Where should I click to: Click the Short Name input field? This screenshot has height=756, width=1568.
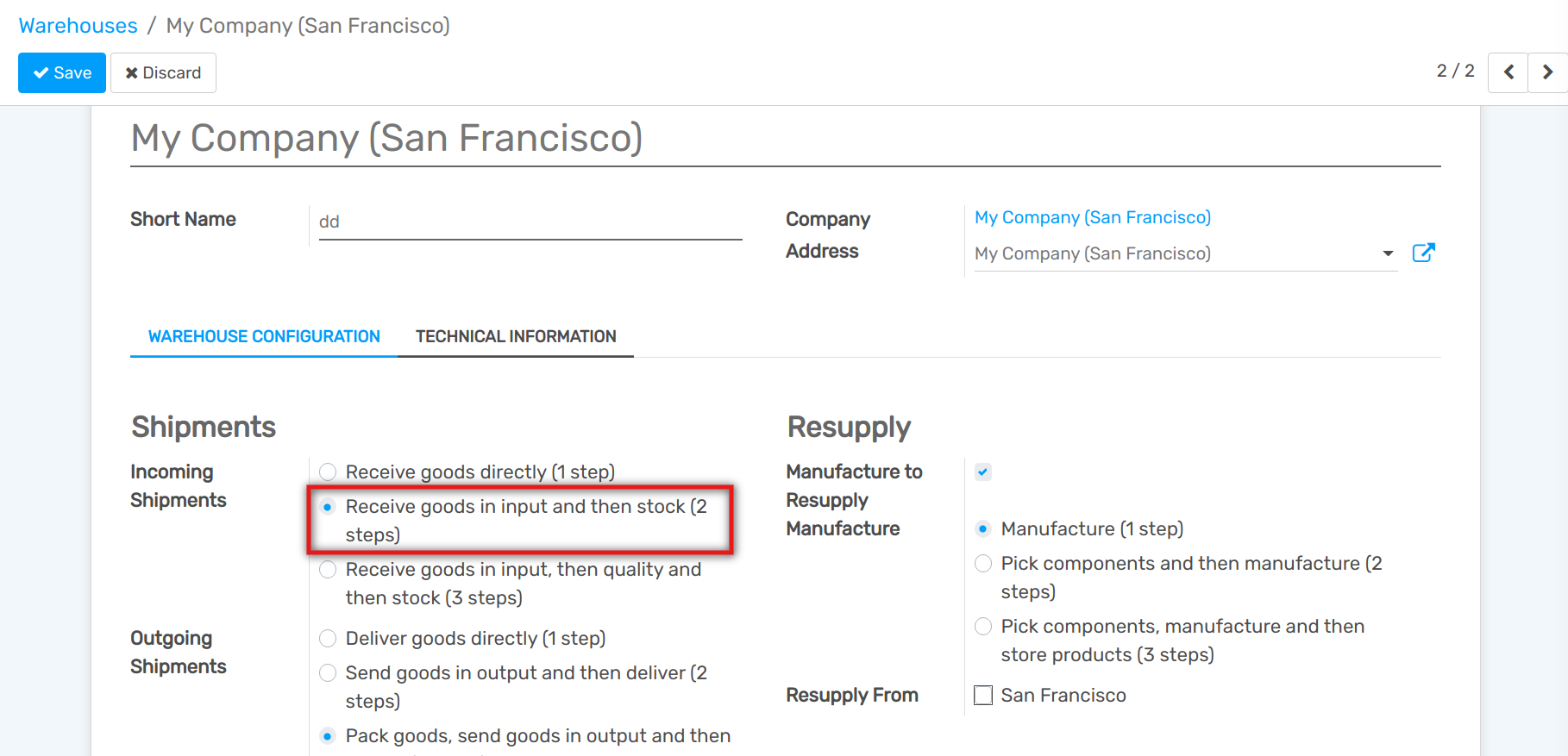click(530, 222)
